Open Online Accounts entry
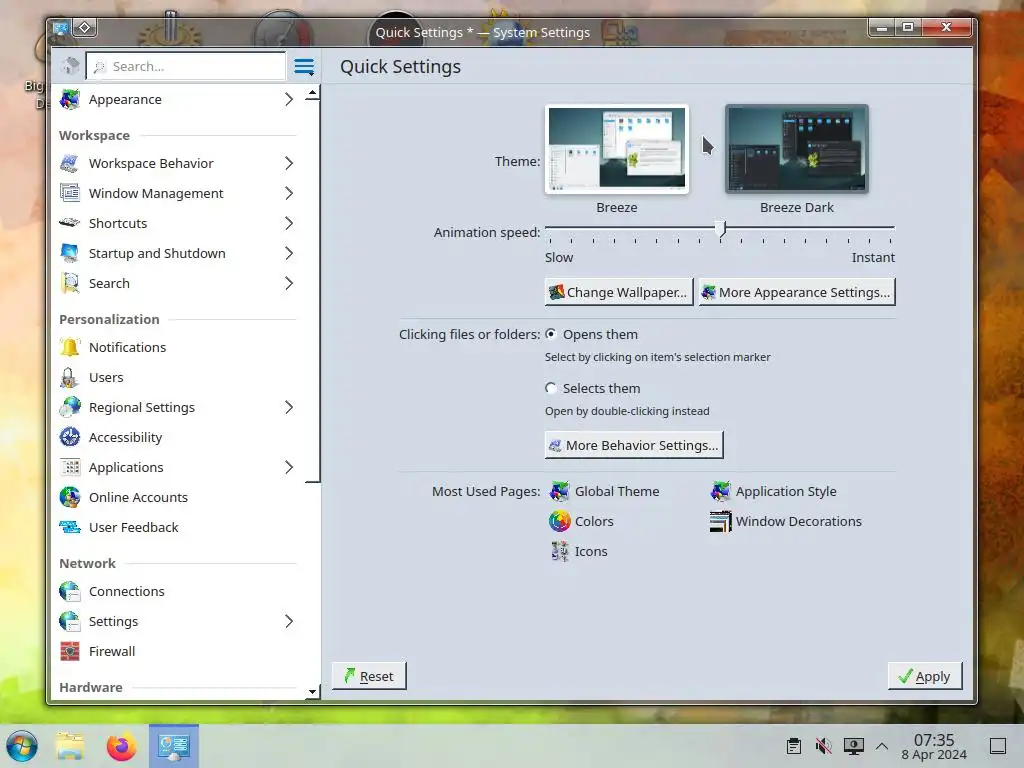 point(177,498)
